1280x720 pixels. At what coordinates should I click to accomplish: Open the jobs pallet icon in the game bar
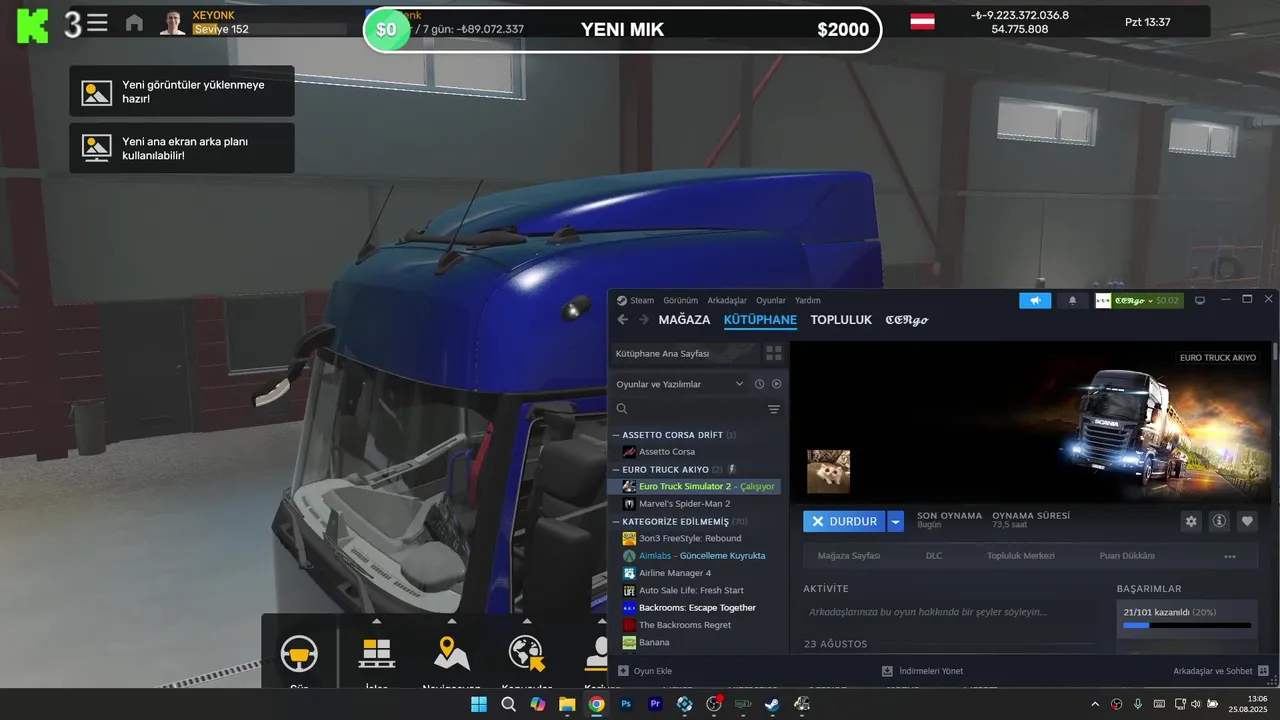click(376, 653)
